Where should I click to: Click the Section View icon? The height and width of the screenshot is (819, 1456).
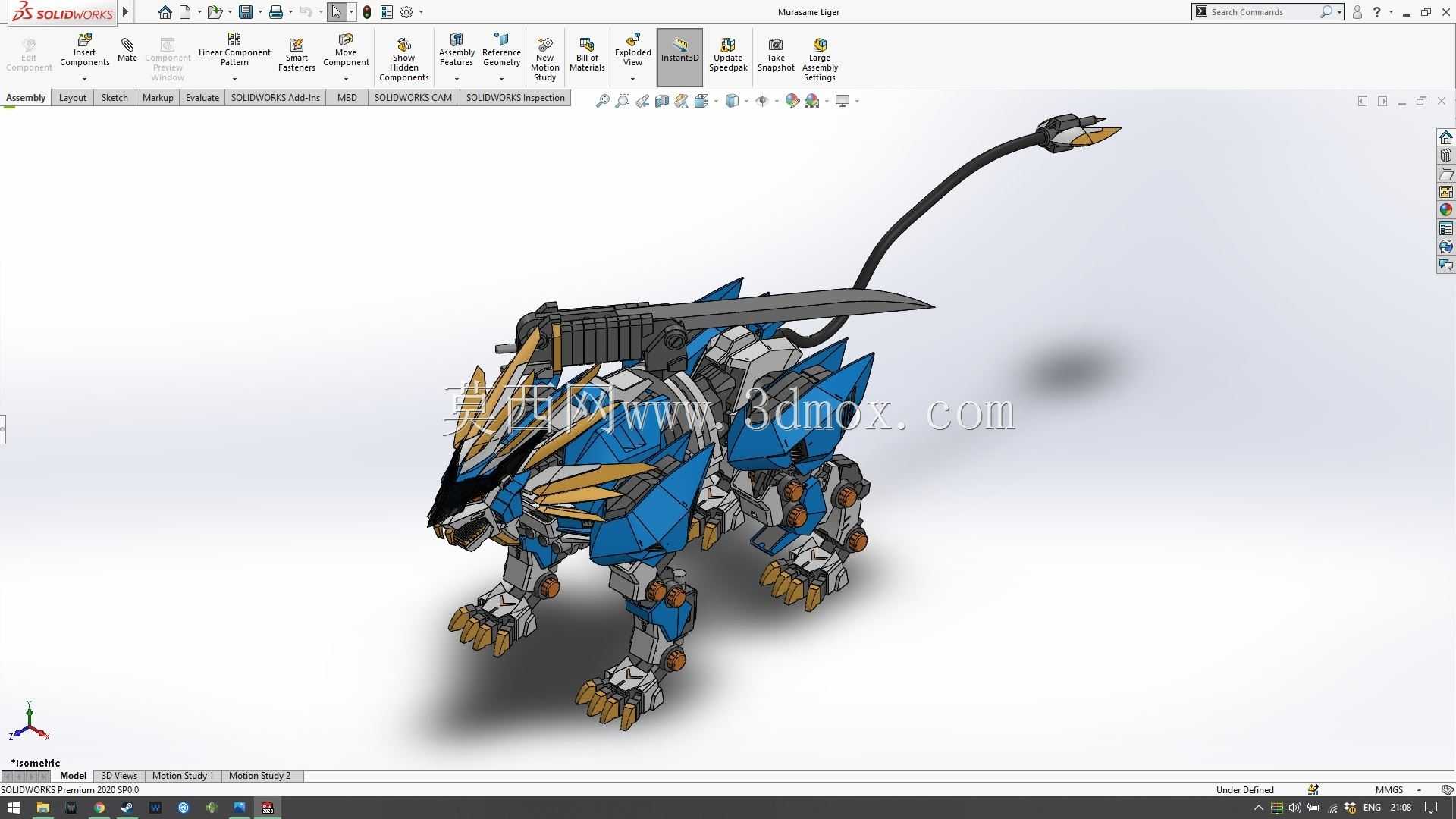pyautogui.click(x=662, y=101)
